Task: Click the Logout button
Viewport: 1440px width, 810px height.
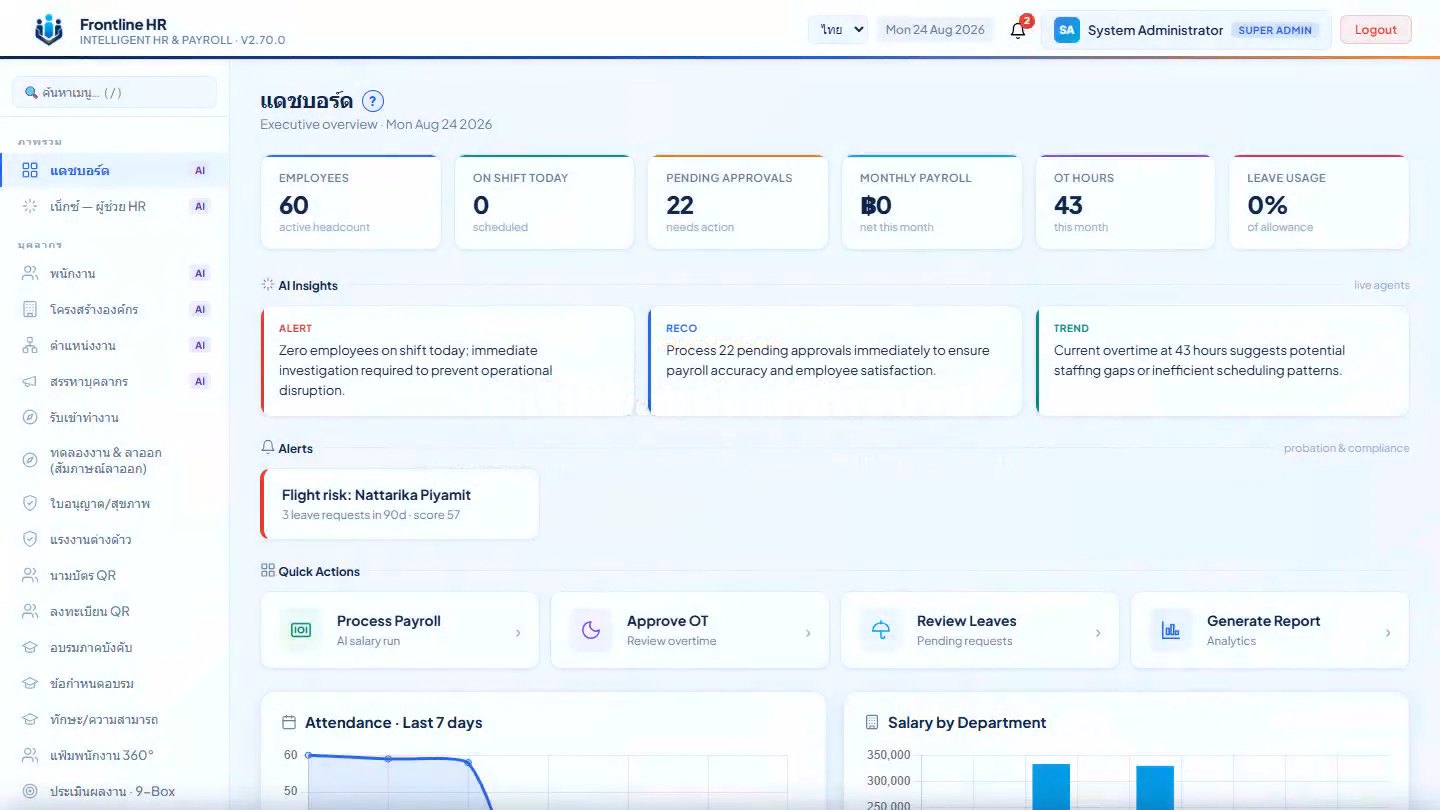Action: click(1375, 30)
